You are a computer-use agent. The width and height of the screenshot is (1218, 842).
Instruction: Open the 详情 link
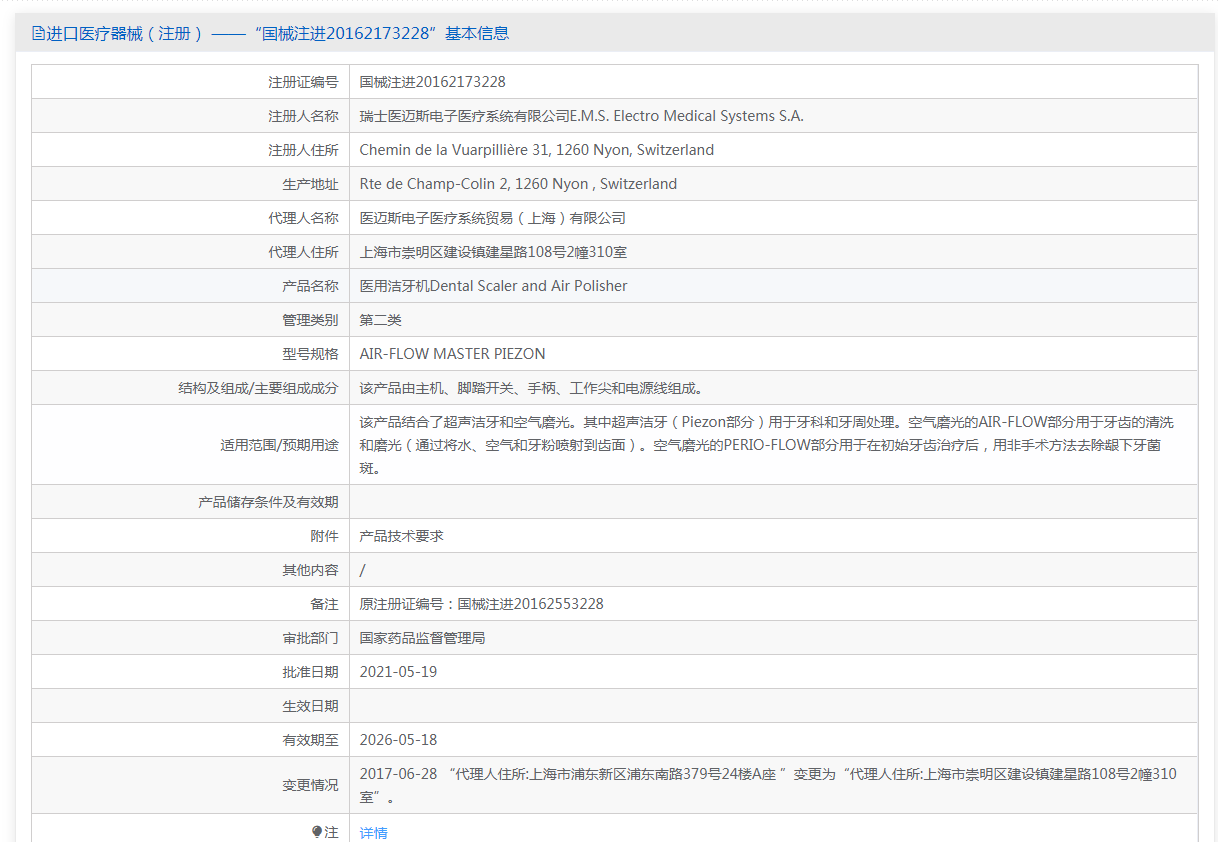[x=373, y=832]
